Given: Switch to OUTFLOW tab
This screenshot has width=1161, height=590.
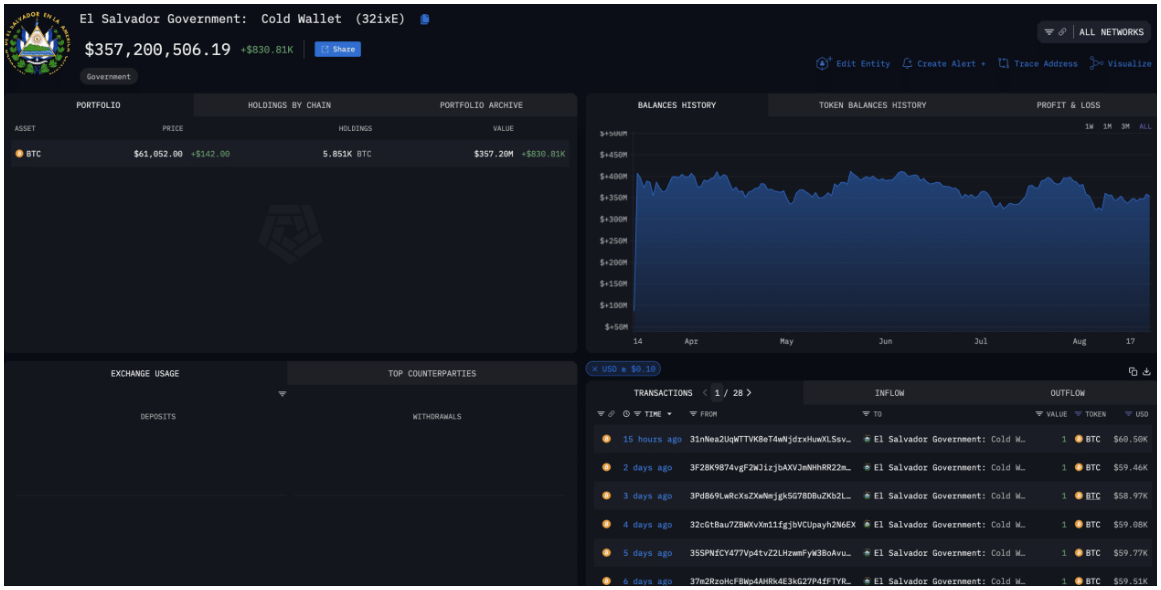Looking at the screenshot, I should tap(1067, 393).
